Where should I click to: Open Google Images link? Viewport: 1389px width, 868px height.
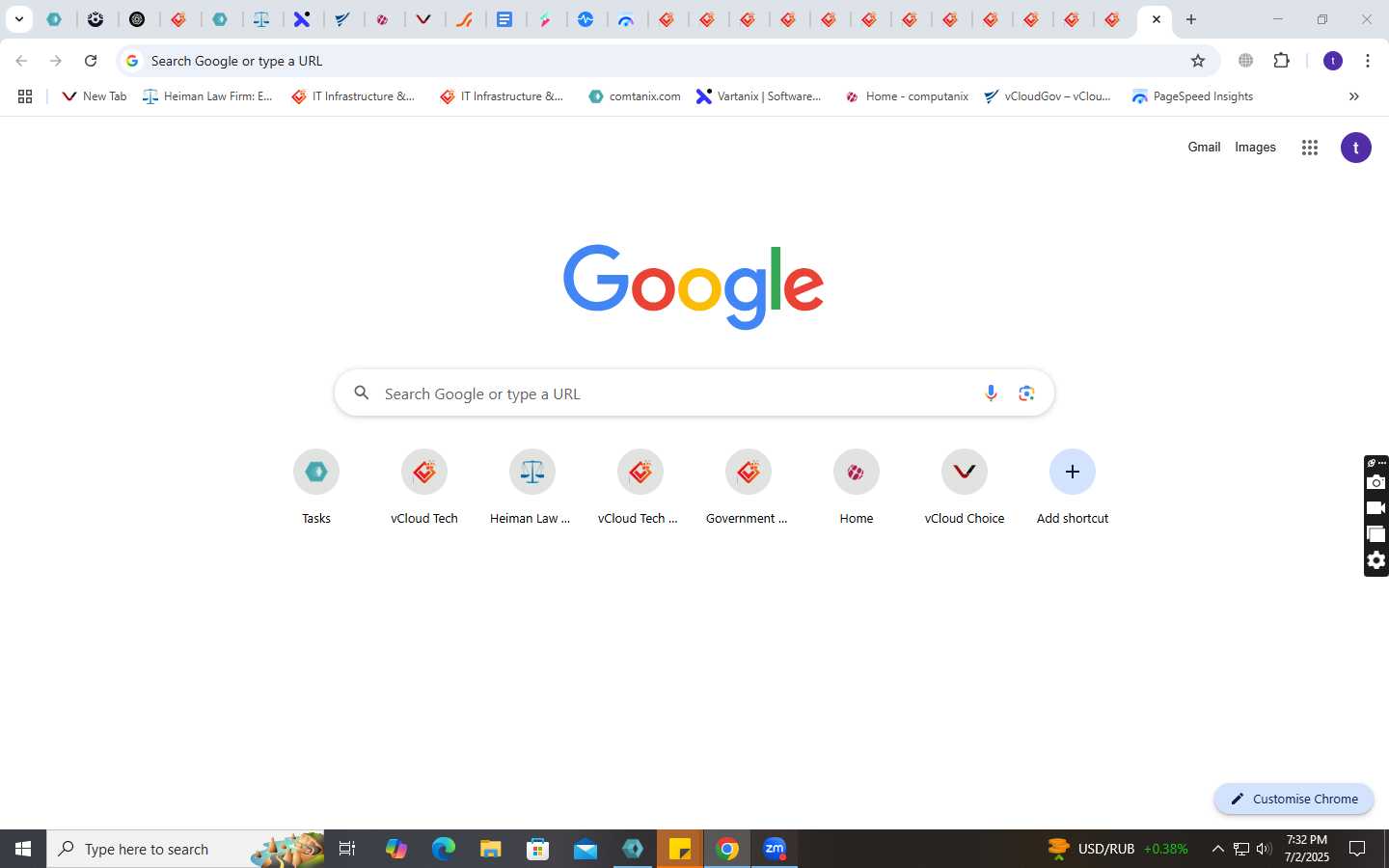coord(1255,148)
